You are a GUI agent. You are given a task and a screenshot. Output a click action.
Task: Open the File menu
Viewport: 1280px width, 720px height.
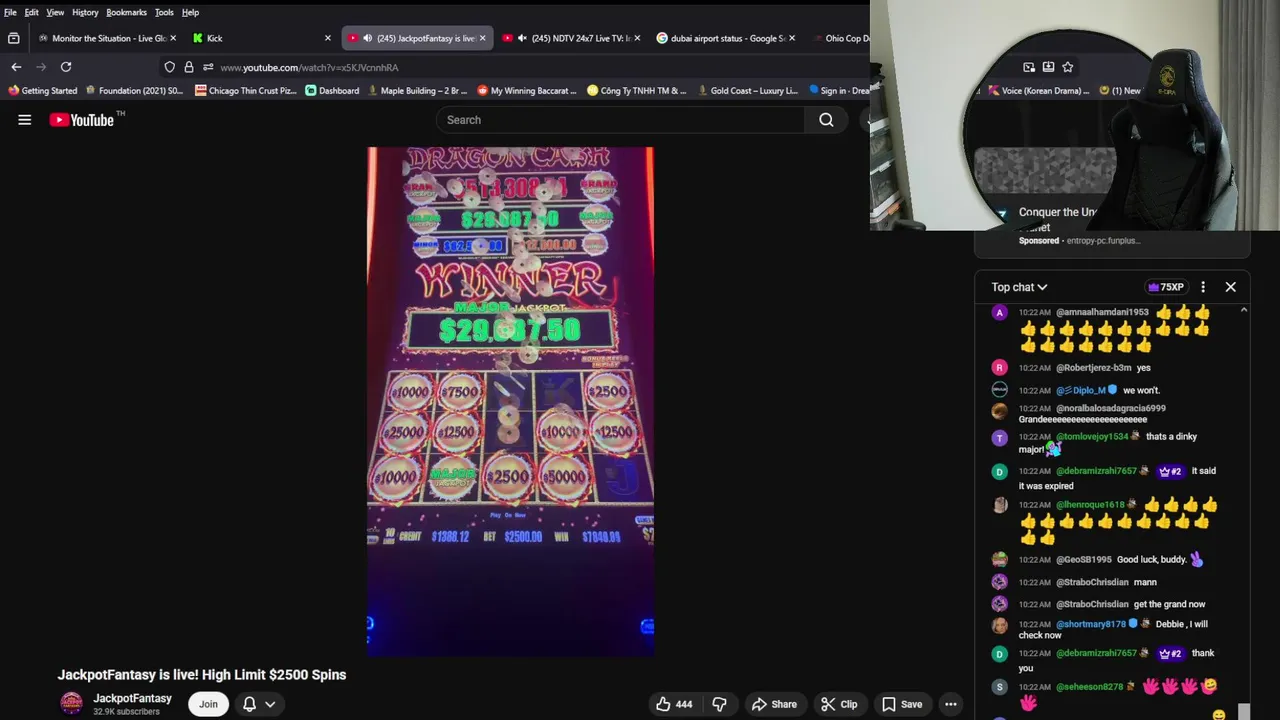(10, 12)
